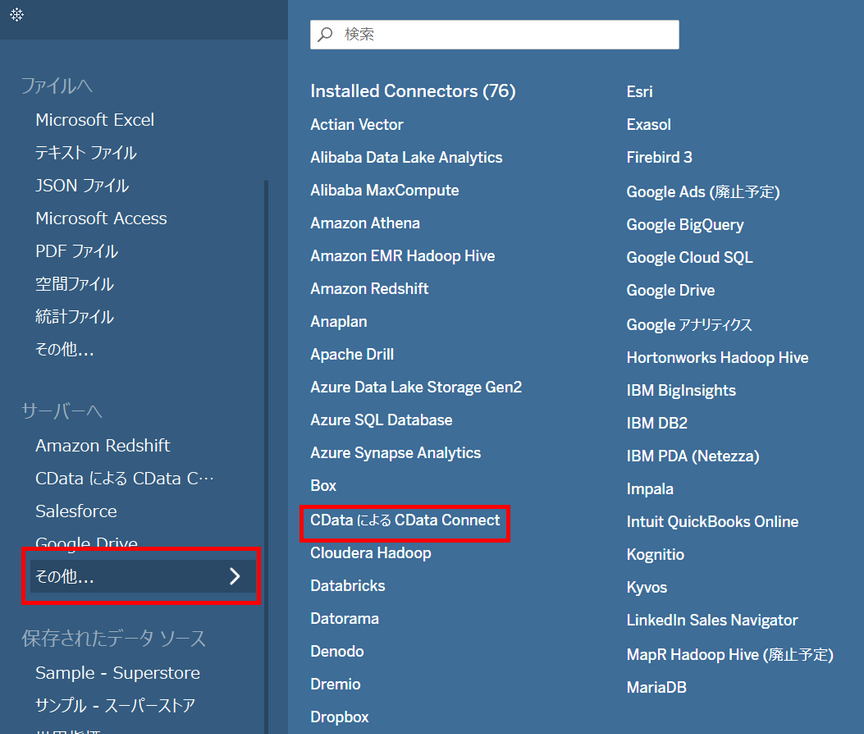Pick Amazon EMR Hadoop Hive connector

coord(402,256)
